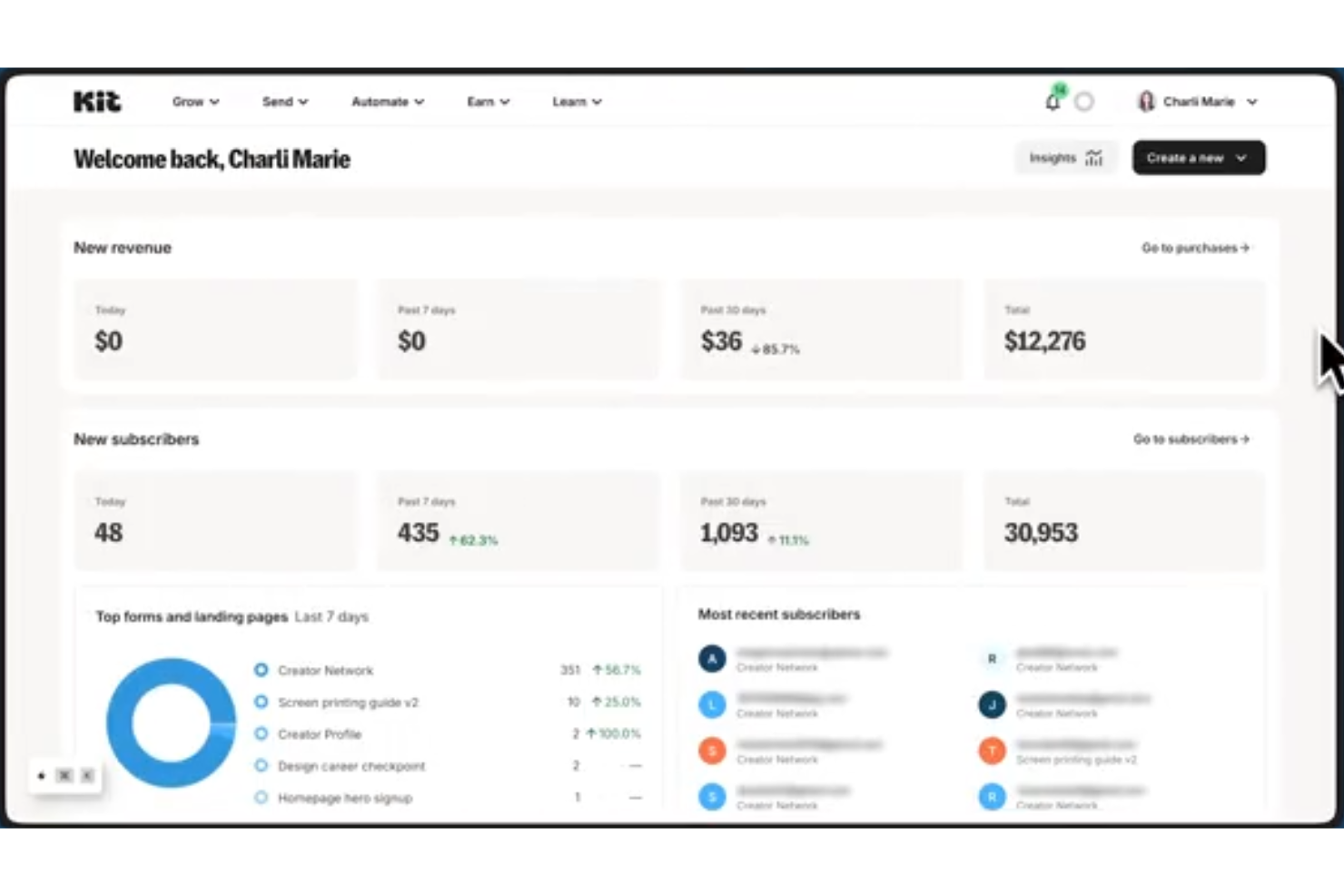Click the empty circle icon beside the bell
The width and height of the screenshot is (1344, 896).
click(x=1084, y=102)
